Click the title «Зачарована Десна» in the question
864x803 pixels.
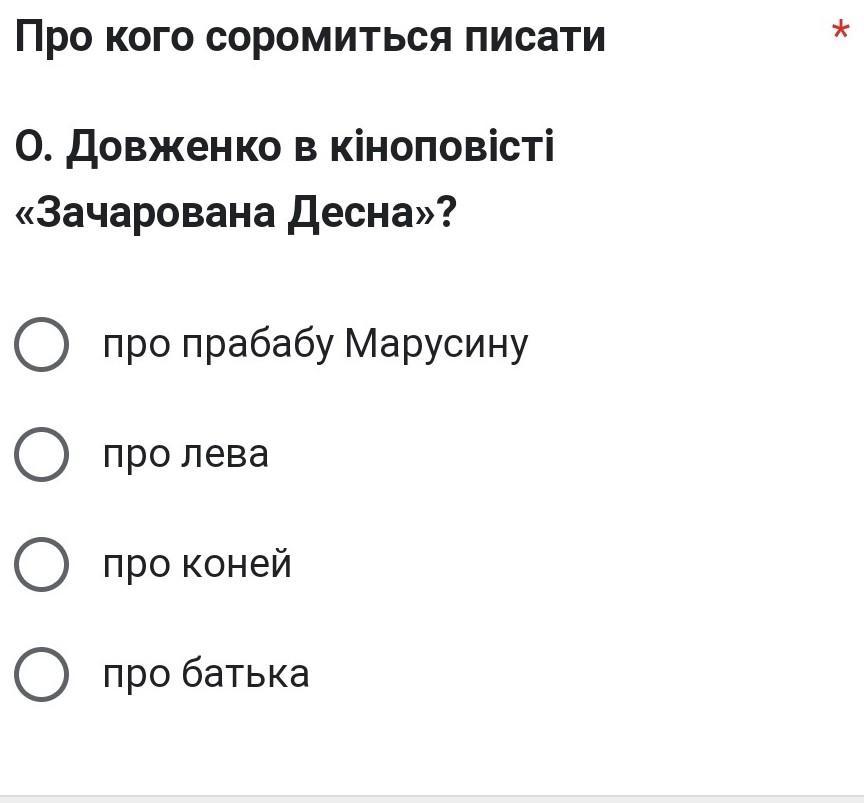[x=227, y=213]
